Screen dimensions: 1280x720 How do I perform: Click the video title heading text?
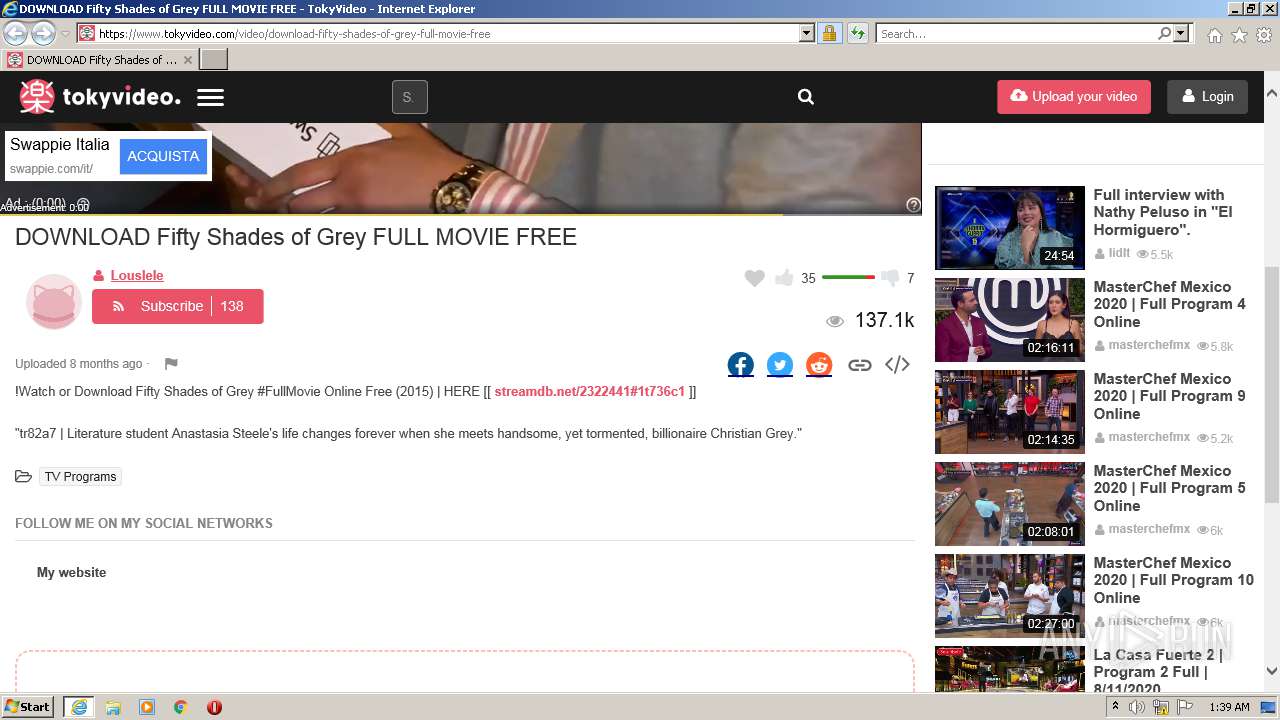pos(296,237)
